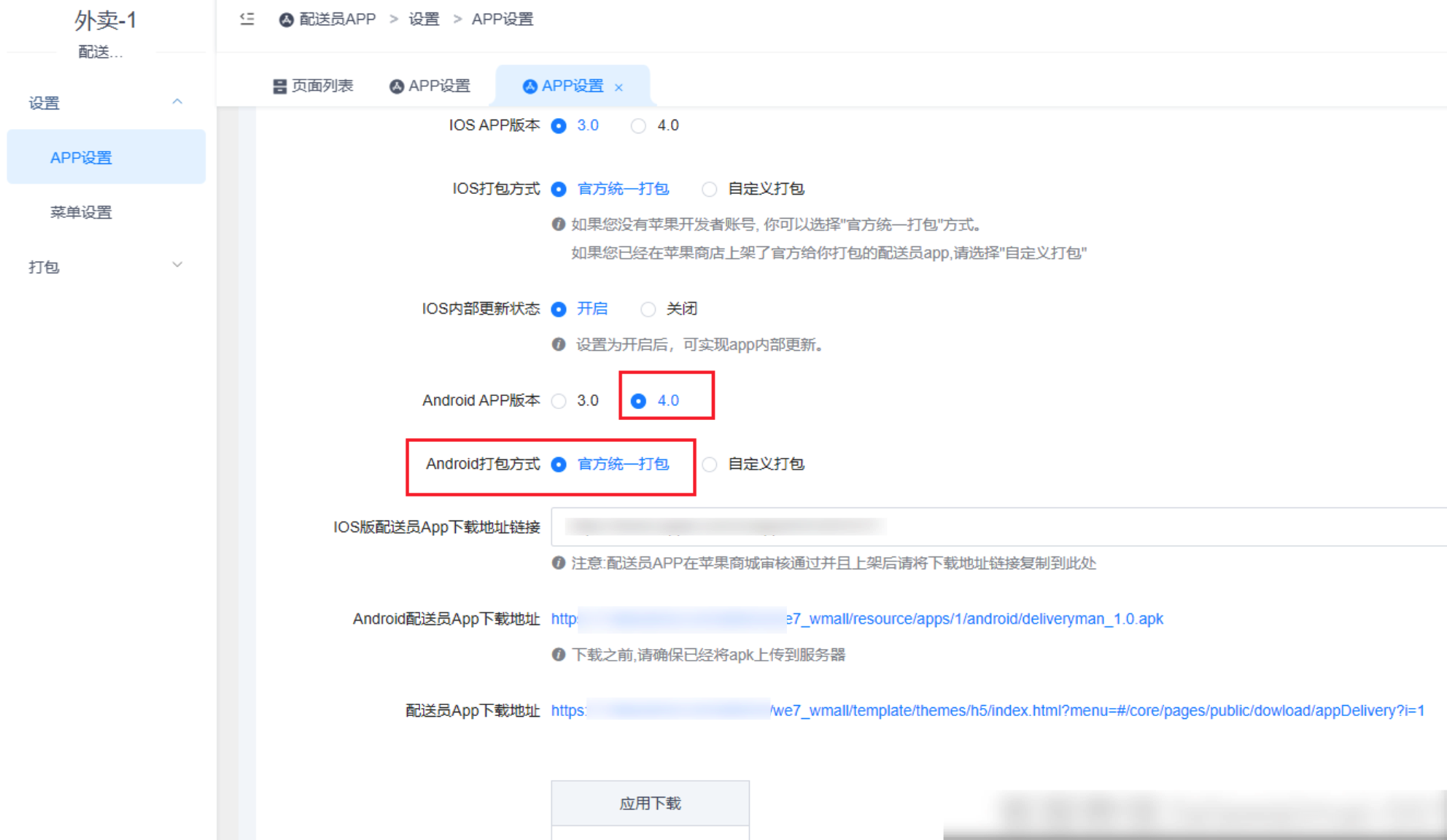Click the 应用下载 button
The height and width of the screenshot is (840, 1447).
pos(650,803)
